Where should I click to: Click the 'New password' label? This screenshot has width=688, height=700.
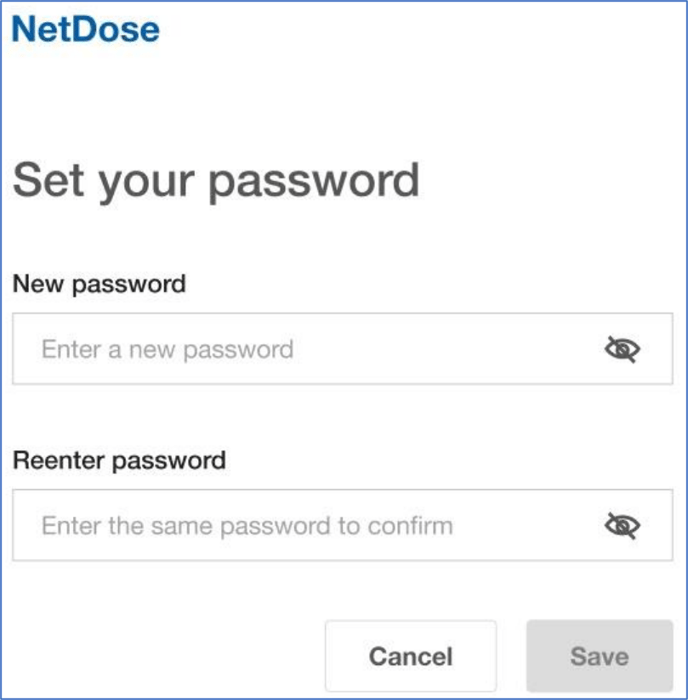(99, 284)
